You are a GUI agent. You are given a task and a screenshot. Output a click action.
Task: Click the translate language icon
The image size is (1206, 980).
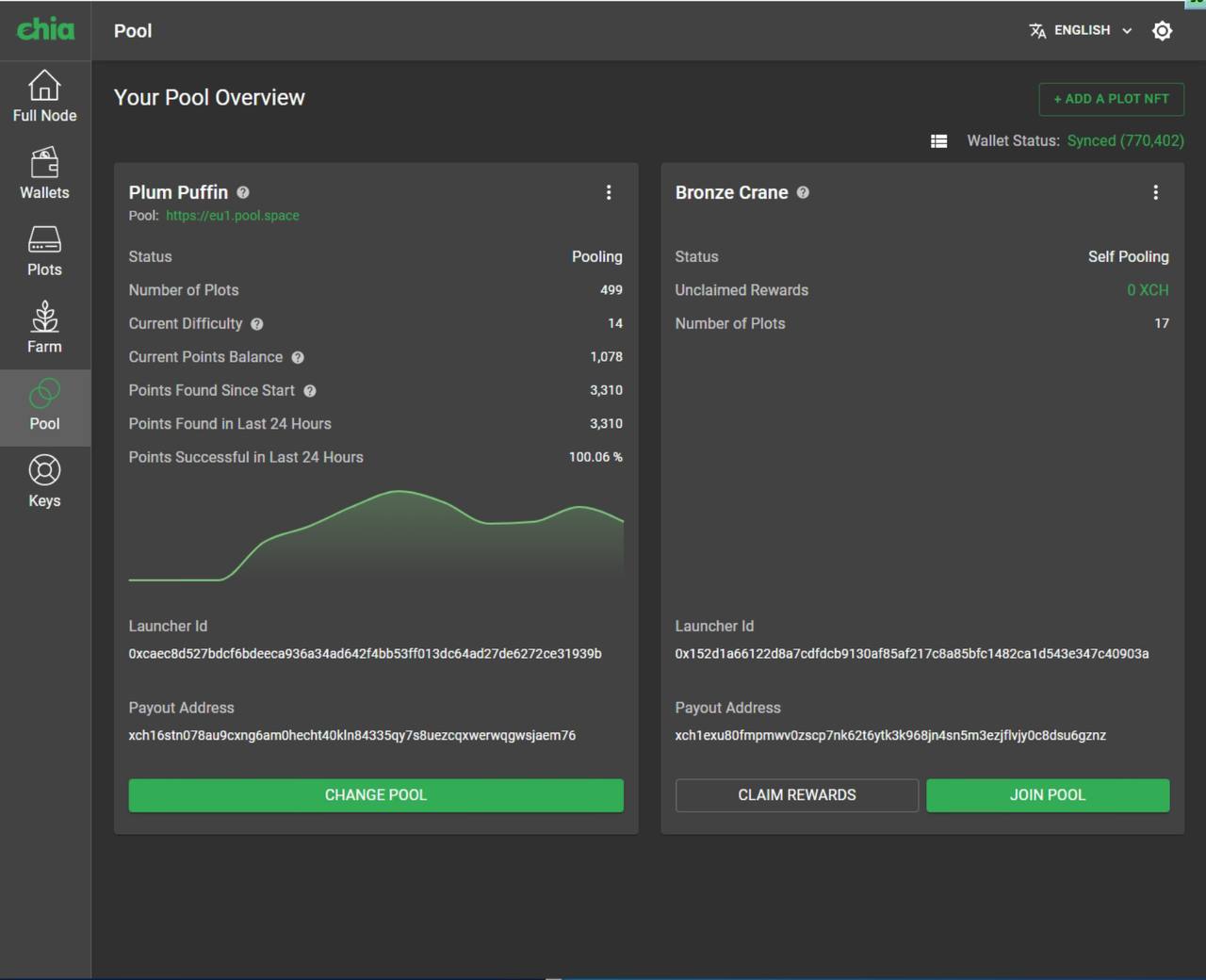pos(1037,30)
